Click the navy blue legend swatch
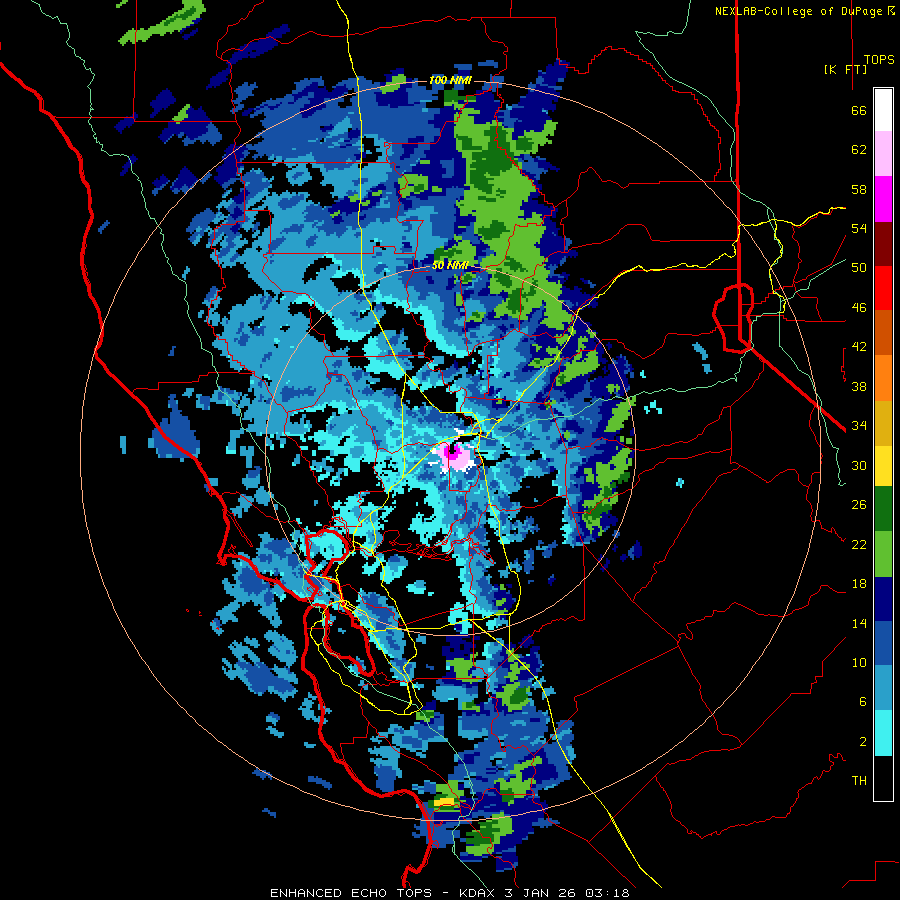Image resolution: width=900 pixels, height=900 pixels. coord(883,599)
